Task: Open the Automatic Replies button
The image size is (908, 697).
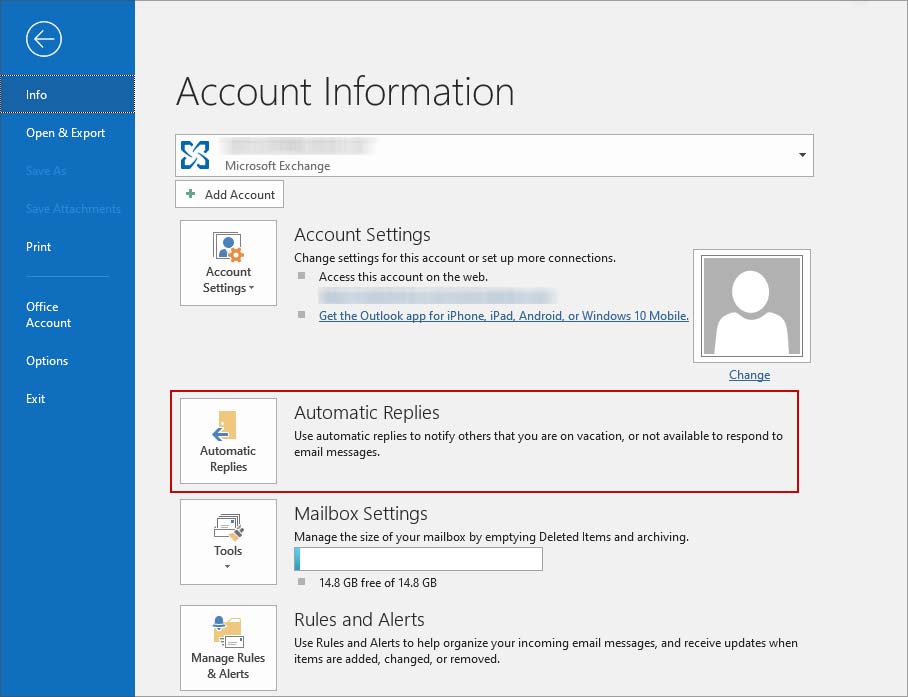Action: (x=228, y=441)
